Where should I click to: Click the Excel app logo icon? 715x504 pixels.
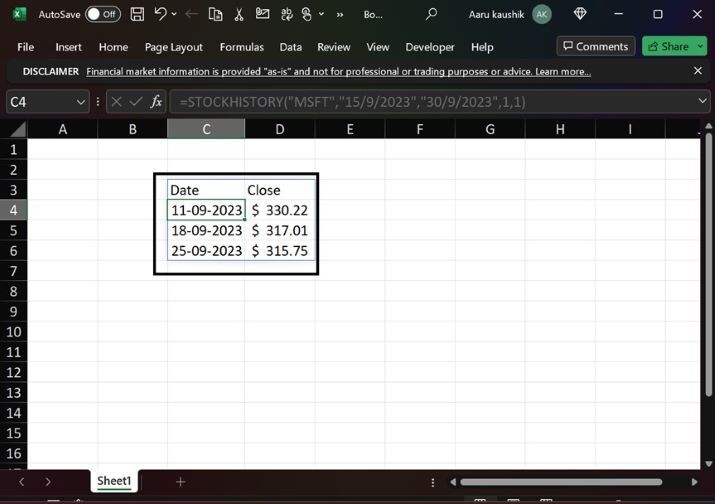(x=18, y=14)
